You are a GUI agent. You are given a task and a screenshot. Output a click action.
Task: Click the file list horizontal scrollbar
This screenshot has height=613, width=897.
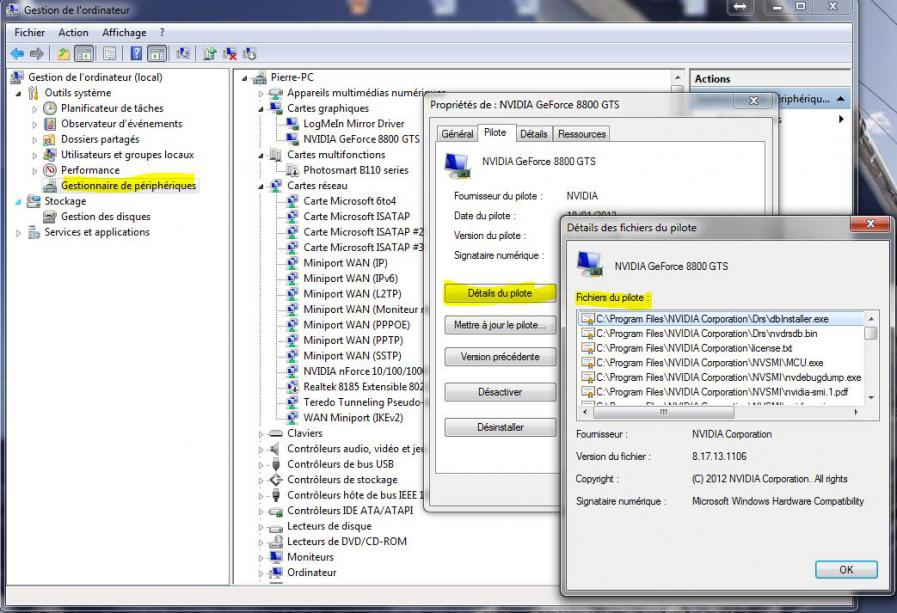coord(664,412)
